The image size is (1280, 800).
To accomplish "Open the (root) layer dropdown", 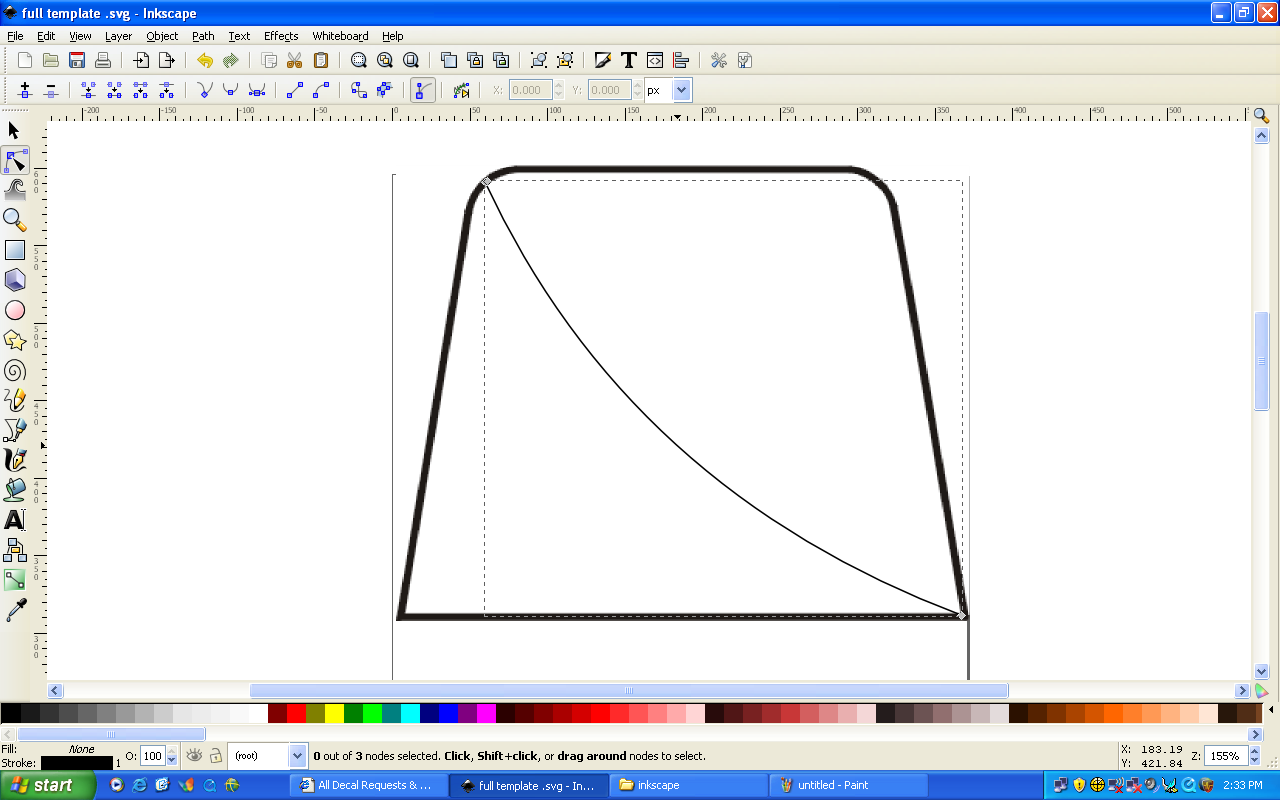I will (x=297, y=756).
